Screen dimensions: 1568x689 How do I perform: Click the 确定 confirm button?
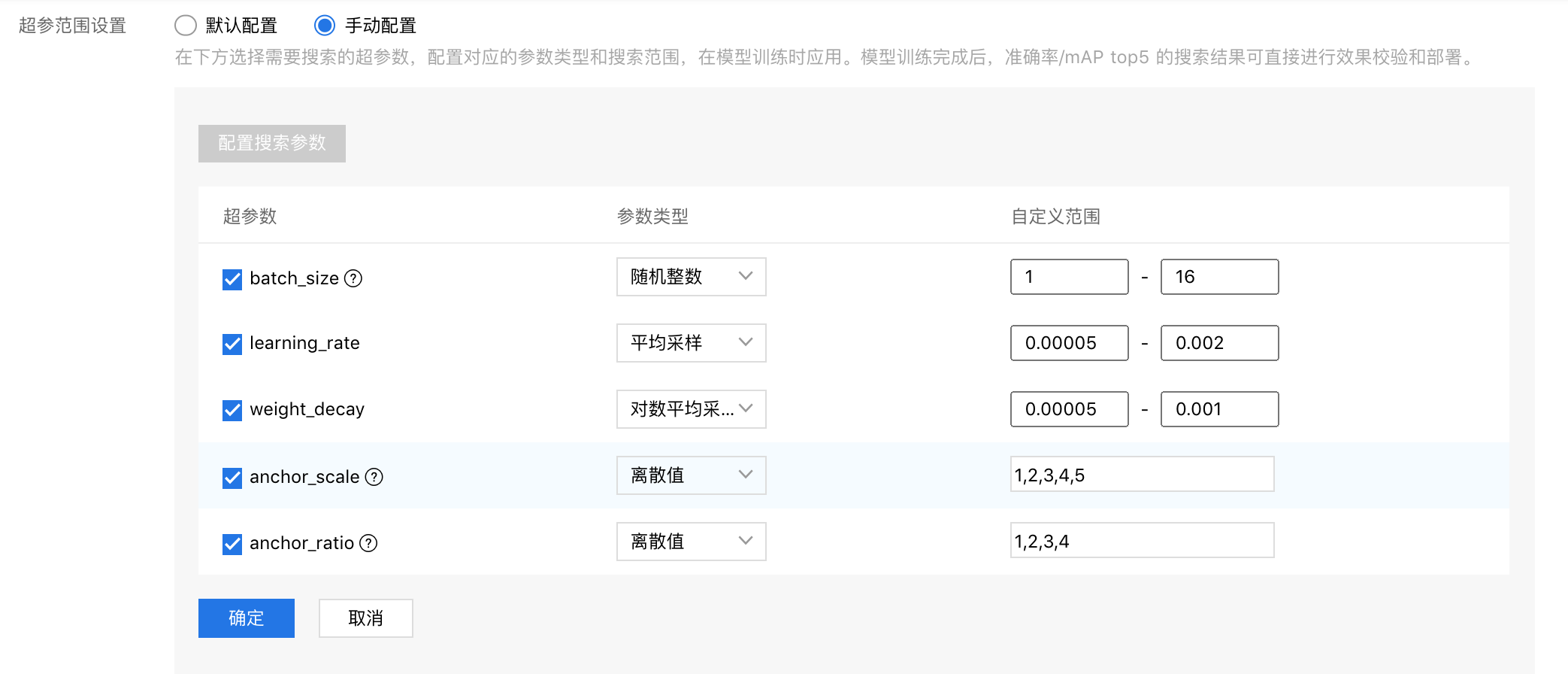coord(247,618)
